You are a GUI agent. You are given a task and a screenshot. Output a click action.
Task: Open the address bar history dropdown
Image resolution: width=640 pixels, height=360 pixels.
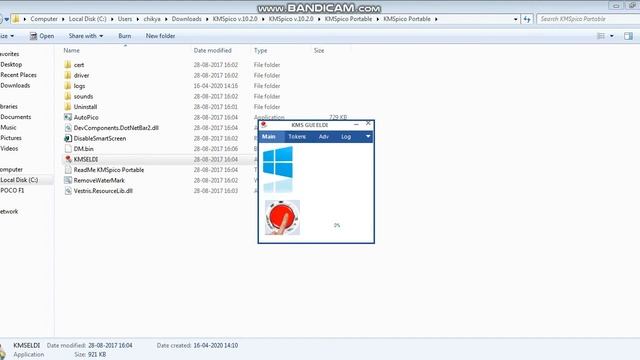tap(516, 19)
